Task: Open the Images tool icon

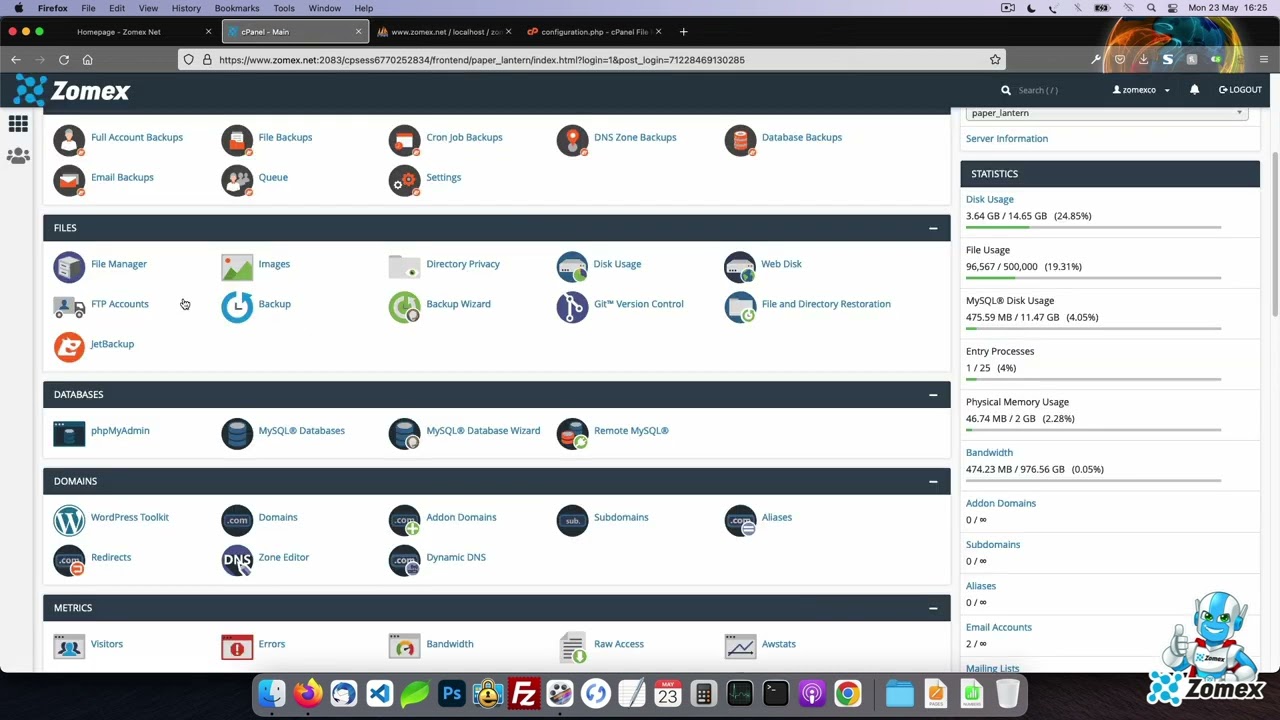Action: [237, 267]
